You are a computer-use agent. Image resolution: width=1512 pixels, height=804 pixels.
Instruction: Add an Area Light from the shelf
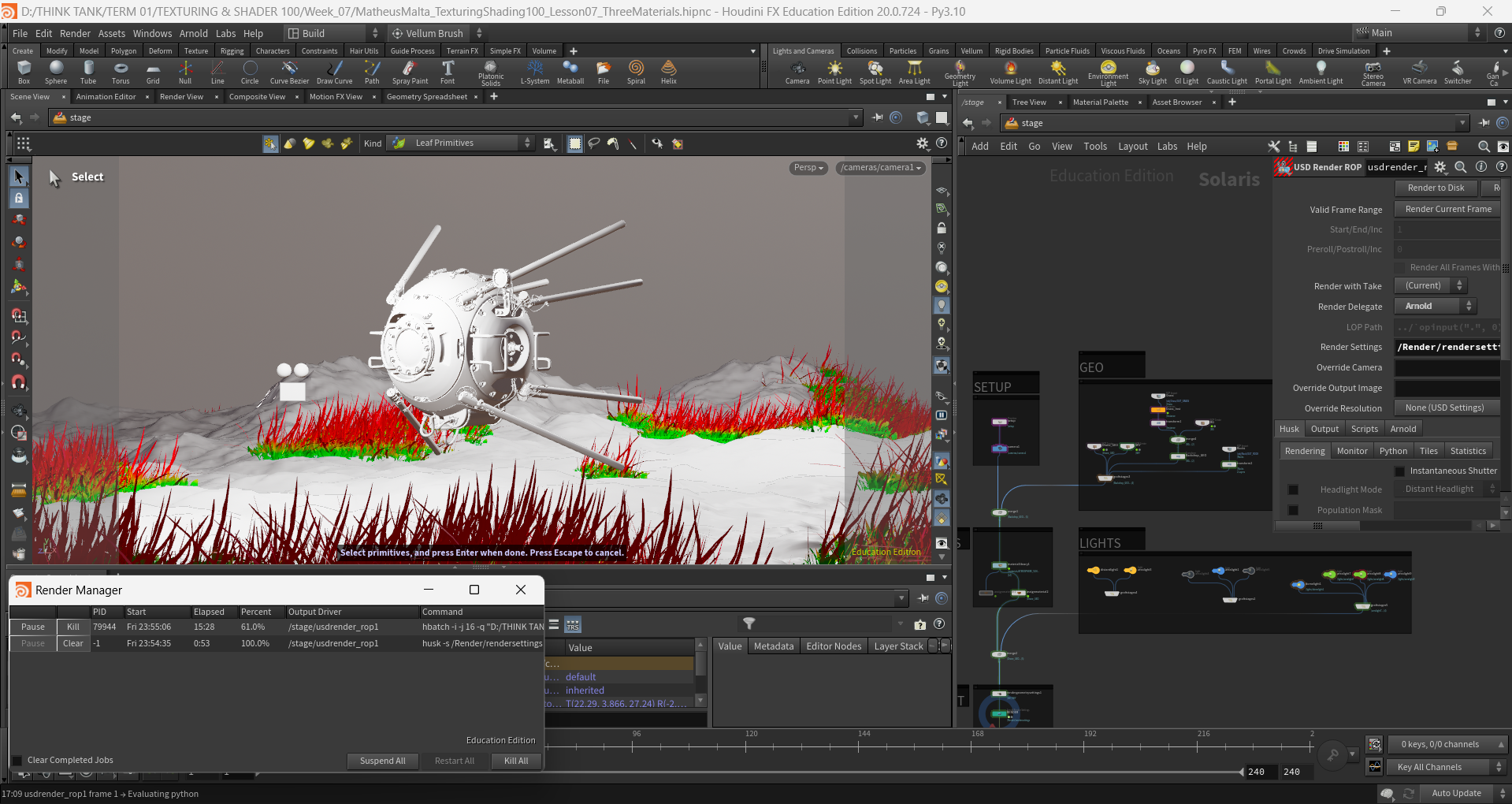click(914, 72)
